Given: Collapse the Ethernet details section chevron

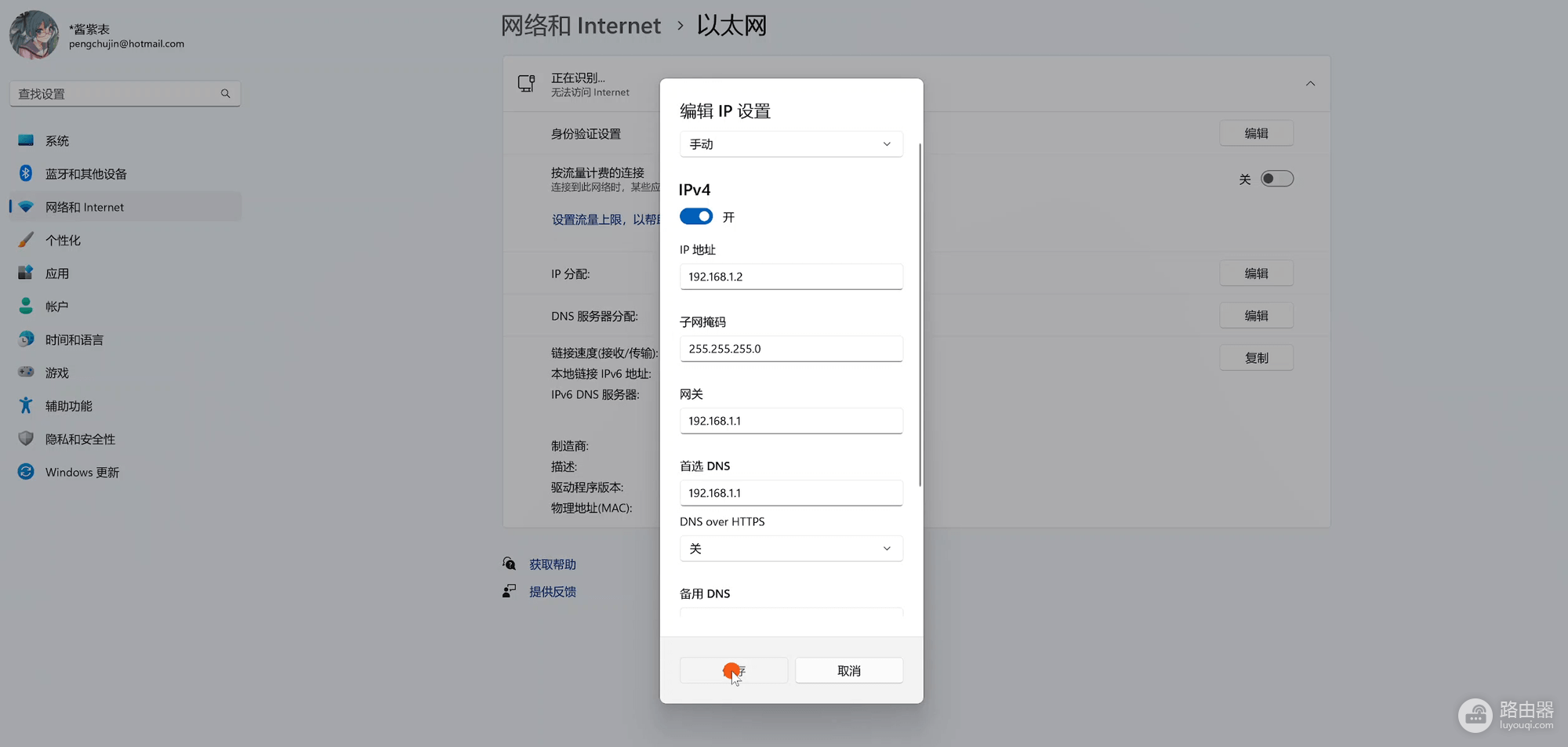Looking at the screenshot, I should click(1310, 84).
